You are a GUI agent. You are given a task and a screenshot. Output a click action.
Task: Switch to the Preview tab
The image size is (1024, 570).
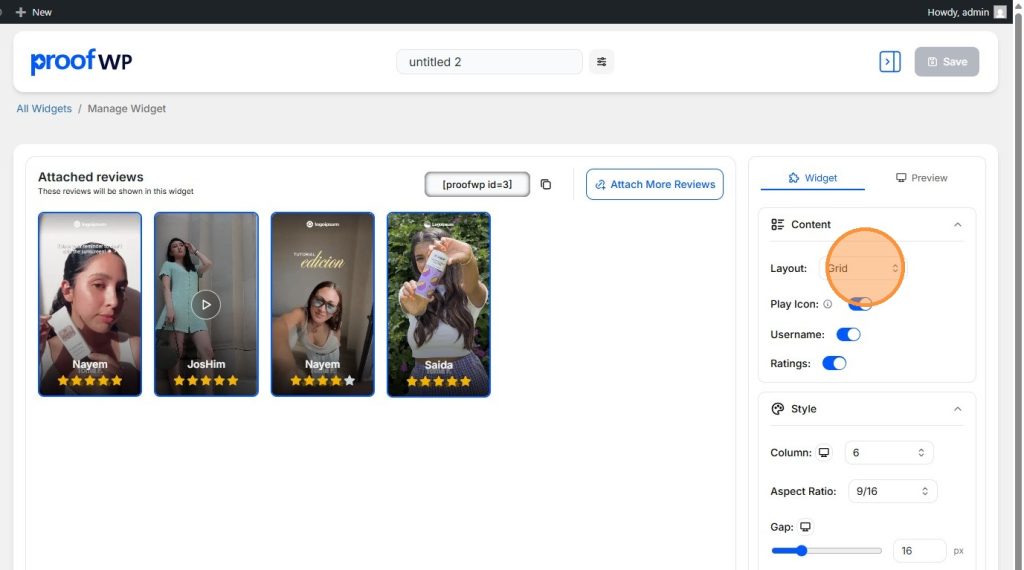tap(921, 178)
